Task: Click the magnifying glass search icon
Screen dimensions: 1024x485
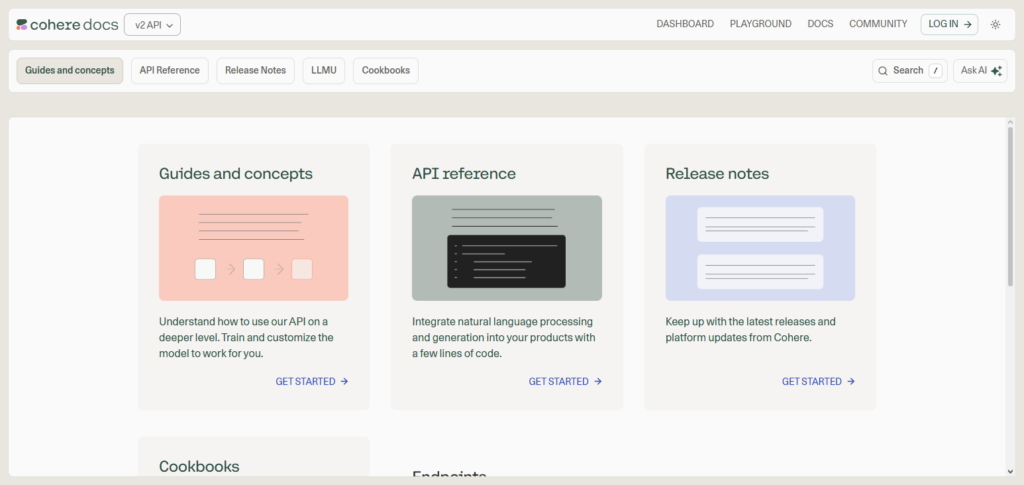Action: click(883, 70)
